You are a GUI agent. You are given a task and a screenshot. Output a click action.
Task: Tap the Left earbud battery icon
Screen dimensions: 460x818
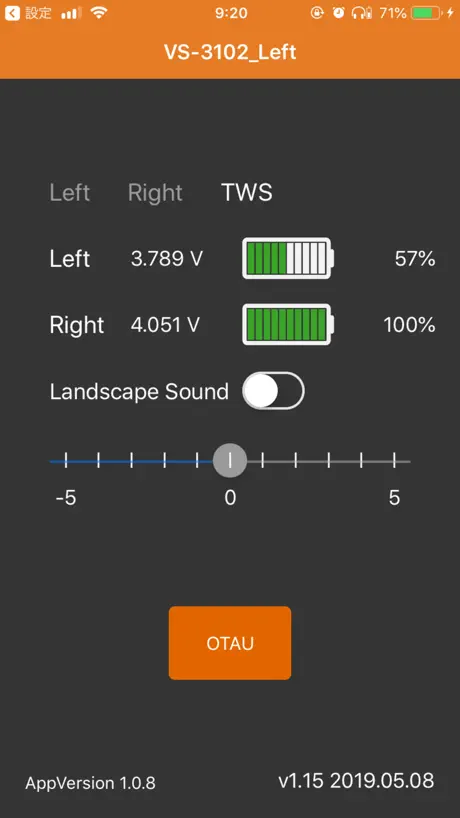pyautogui.click(x=288, y=258)
